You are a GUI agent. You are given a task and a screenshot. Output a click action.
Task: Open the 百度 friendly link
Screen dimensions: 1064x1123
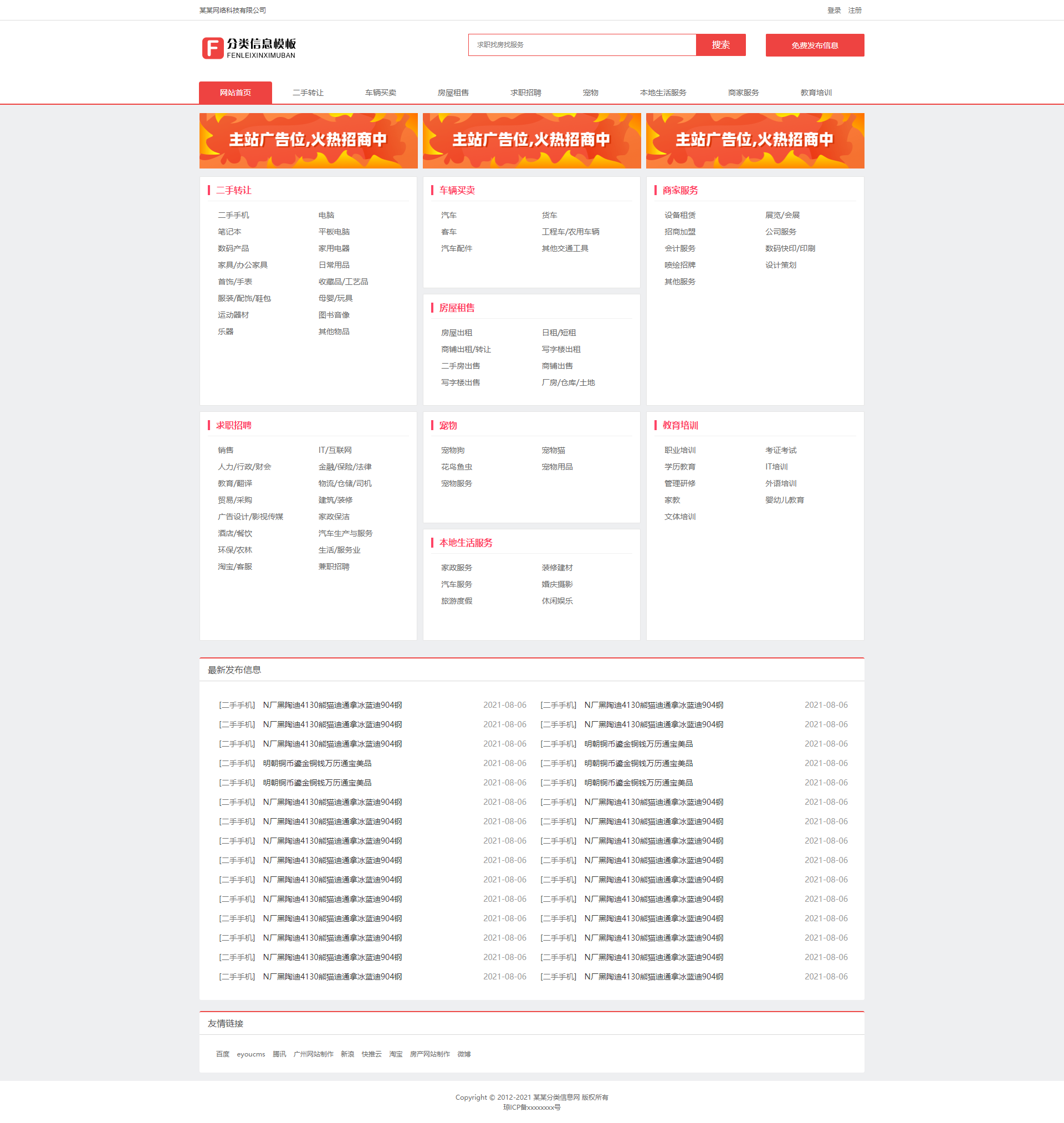tap(223, 1054)
